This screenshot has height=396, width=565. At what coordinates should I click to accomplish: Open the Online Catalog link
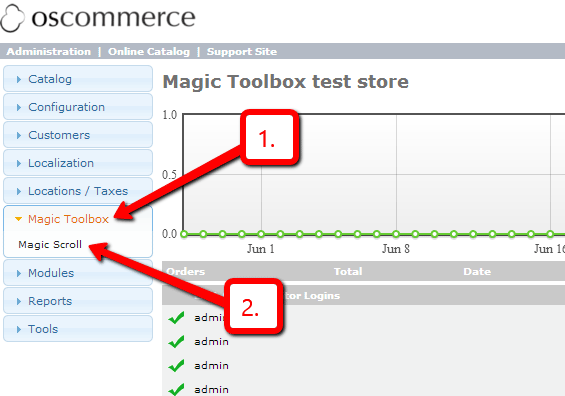(x=149, y=52)
